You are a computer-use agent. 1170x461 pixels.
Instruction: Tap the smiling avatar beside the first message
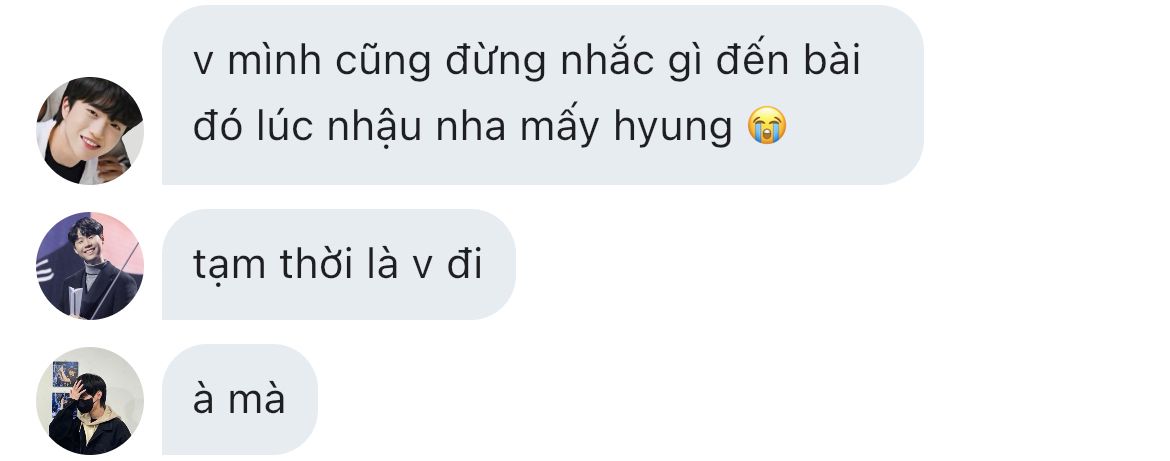click(90, 131)
